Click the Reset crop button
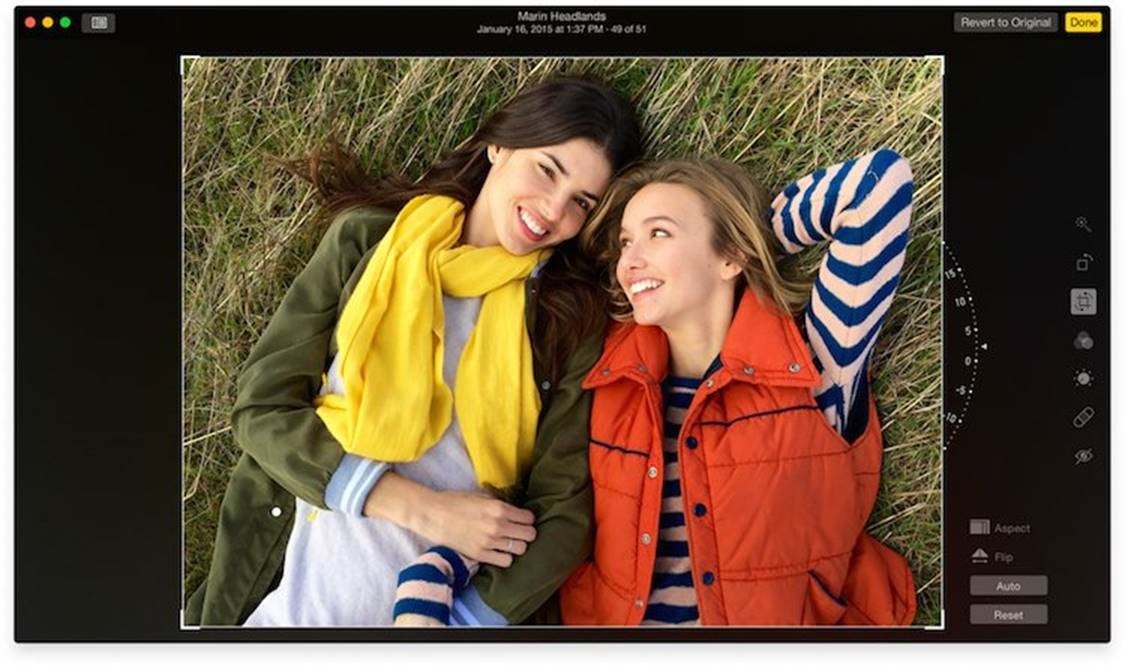 1008,614
